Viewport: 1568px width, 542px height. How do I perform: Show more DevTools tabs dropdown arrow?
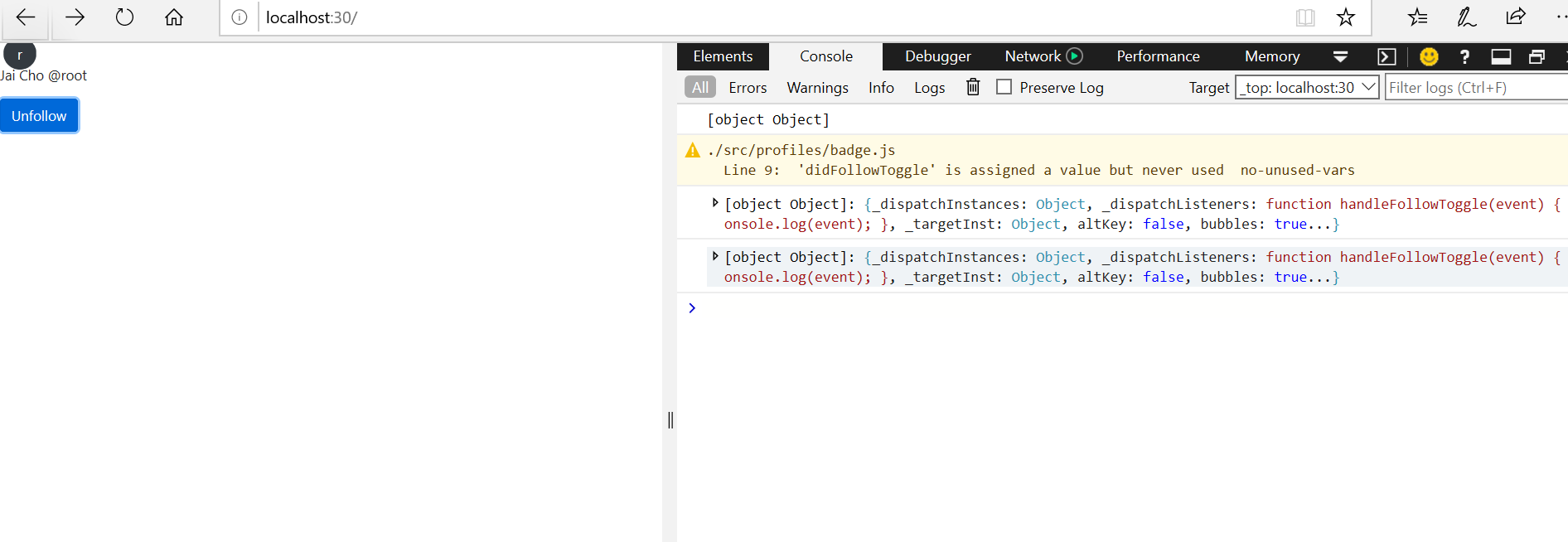(x=1340, y=56)
